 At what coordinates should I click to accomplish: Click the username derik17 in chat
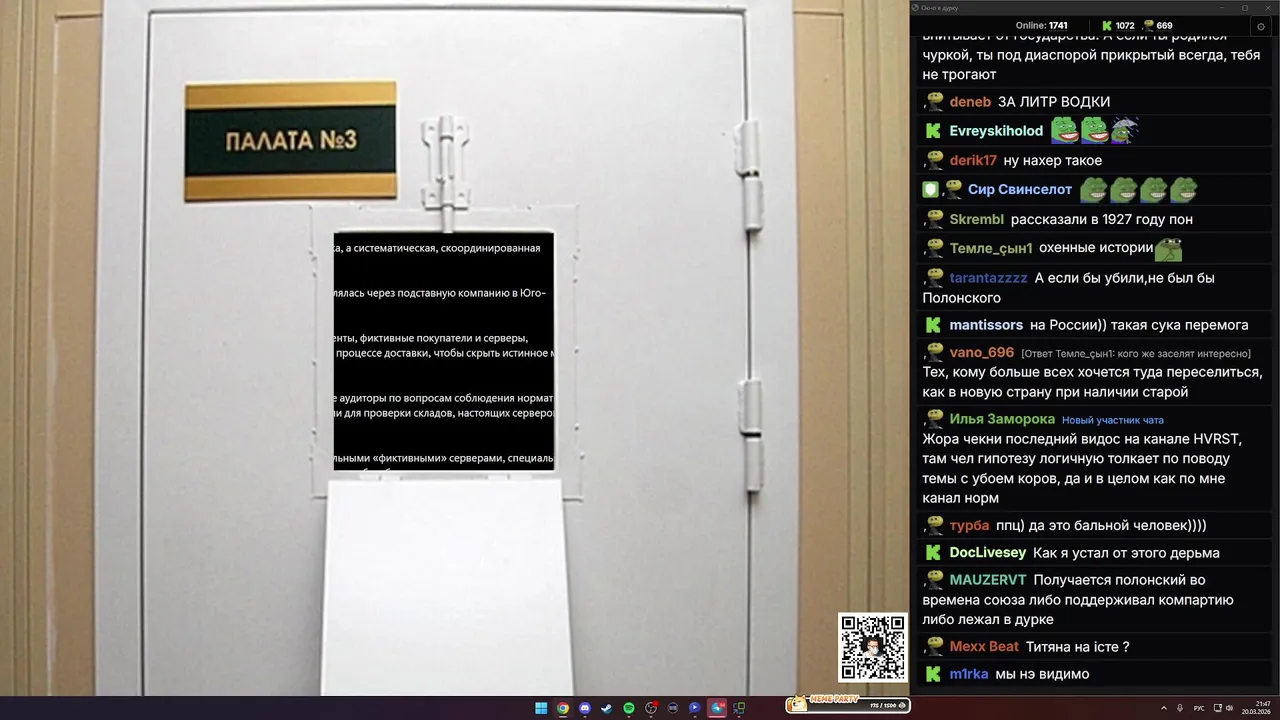973,160
